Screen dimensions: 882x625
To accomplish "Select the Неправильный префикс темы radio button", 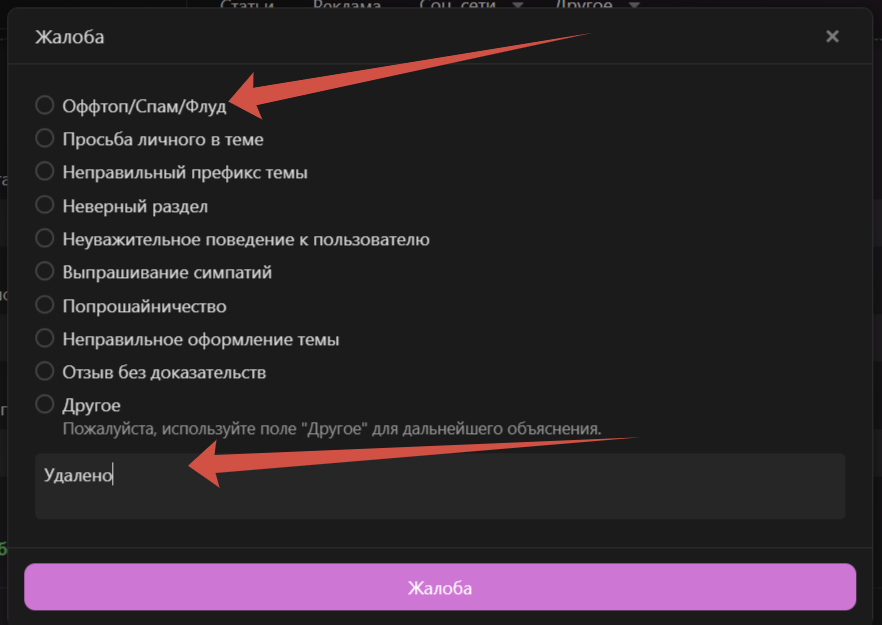I will [x=45, y=172].
